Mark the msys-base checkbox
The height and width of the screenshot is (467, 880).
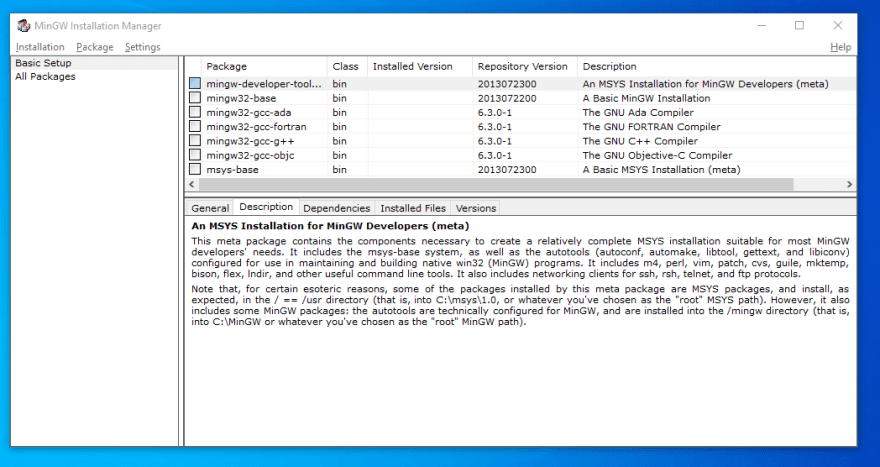tap(195, 169)
